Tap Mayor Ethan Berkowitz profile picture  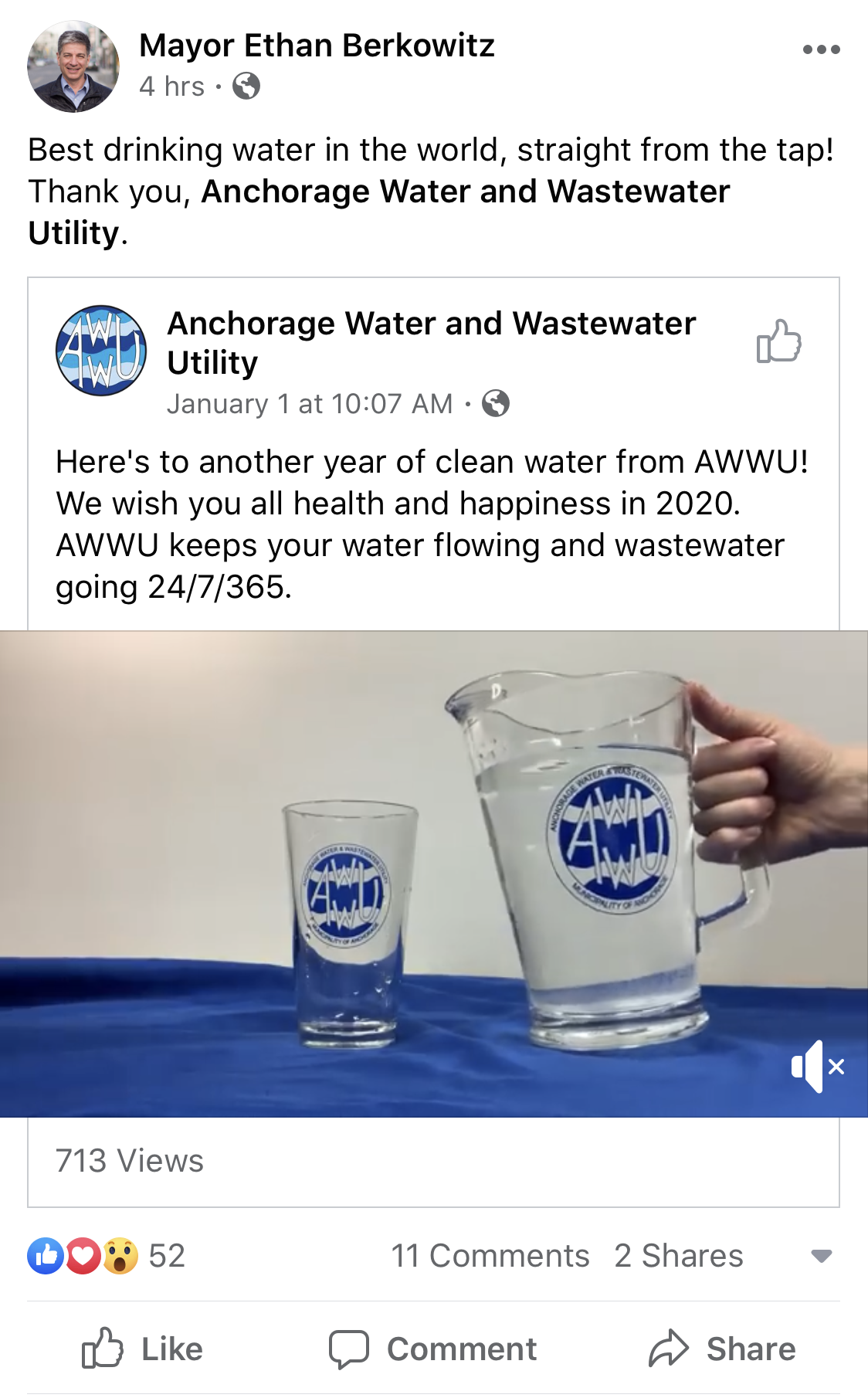(73, 66)
